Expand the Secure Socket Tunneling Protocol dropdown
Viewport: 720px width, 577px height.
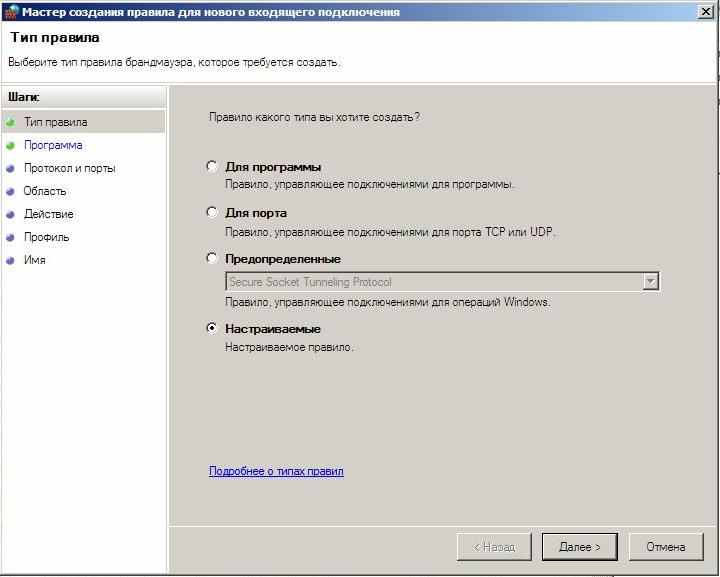pyautogui.click(x=650, y=282)
